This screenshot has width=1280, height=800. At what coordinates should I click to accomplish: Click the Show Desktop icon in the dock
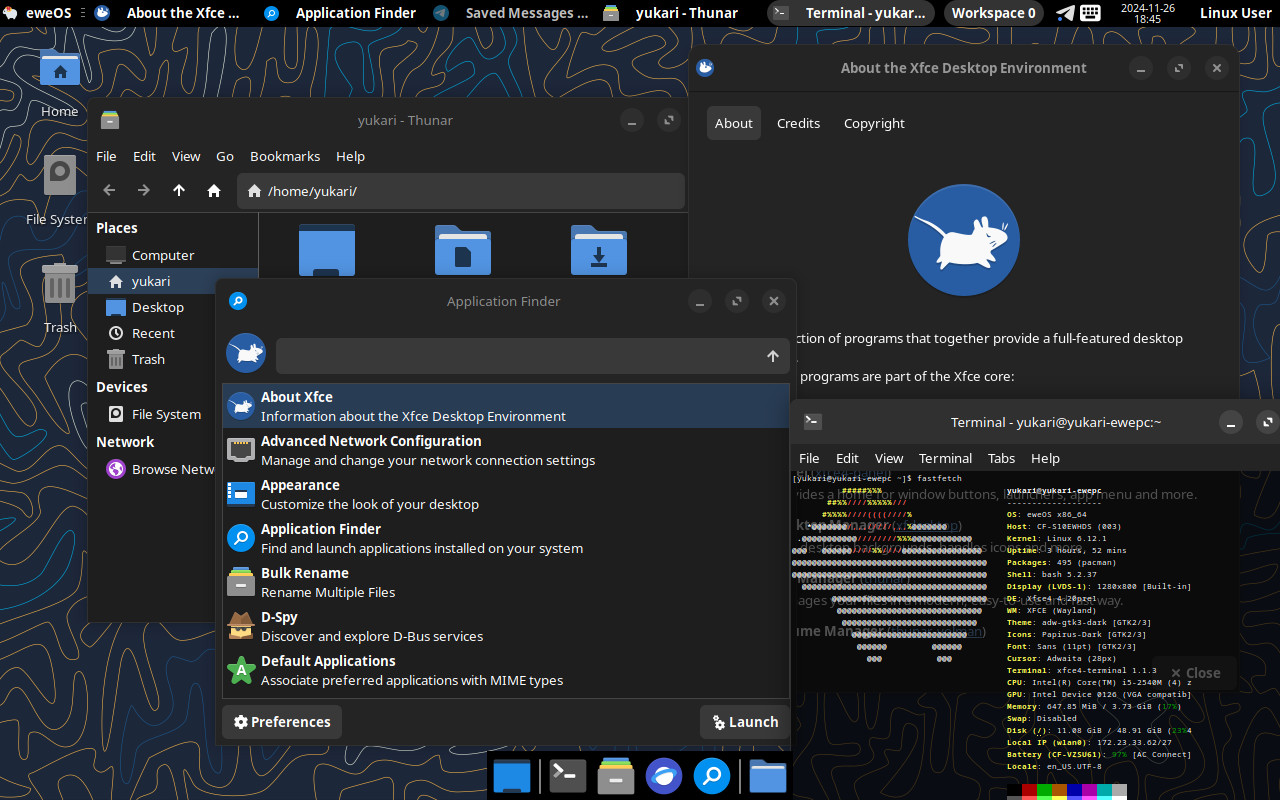pyautogui.click(x=511, y=775)
